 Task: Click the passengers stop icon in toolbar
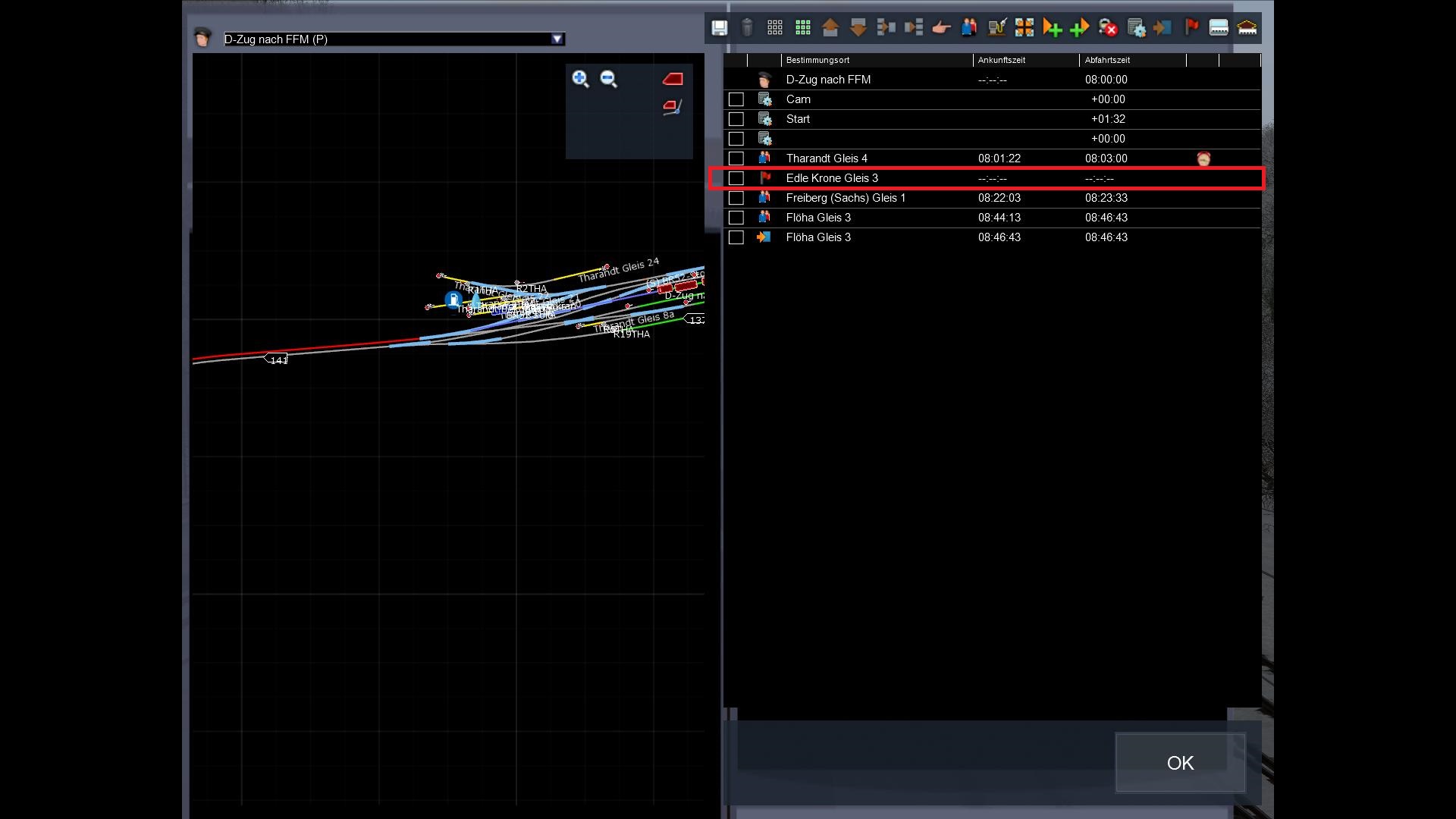(969, 28)
